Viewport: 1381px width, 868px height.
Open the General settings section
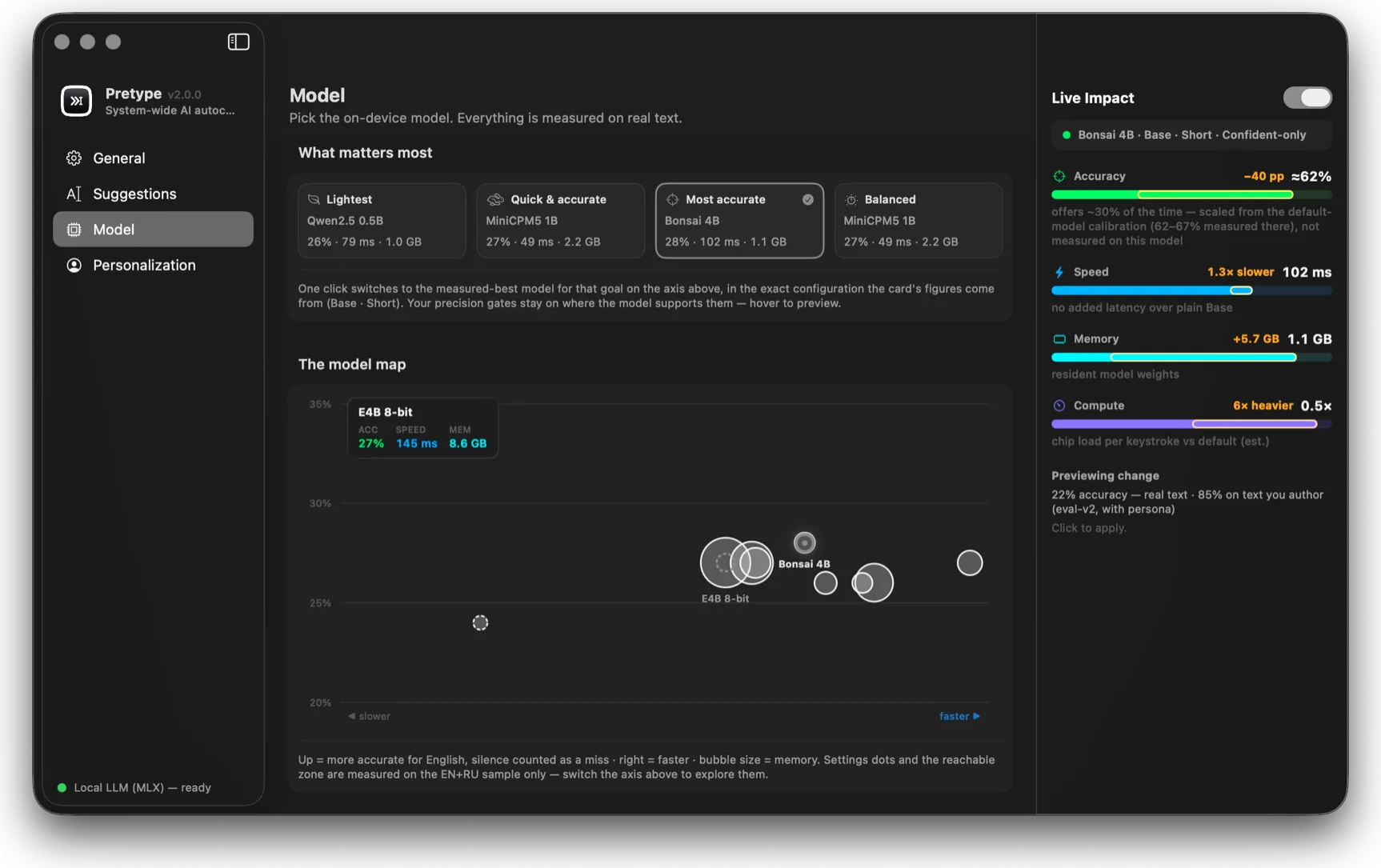click(153, 158)
